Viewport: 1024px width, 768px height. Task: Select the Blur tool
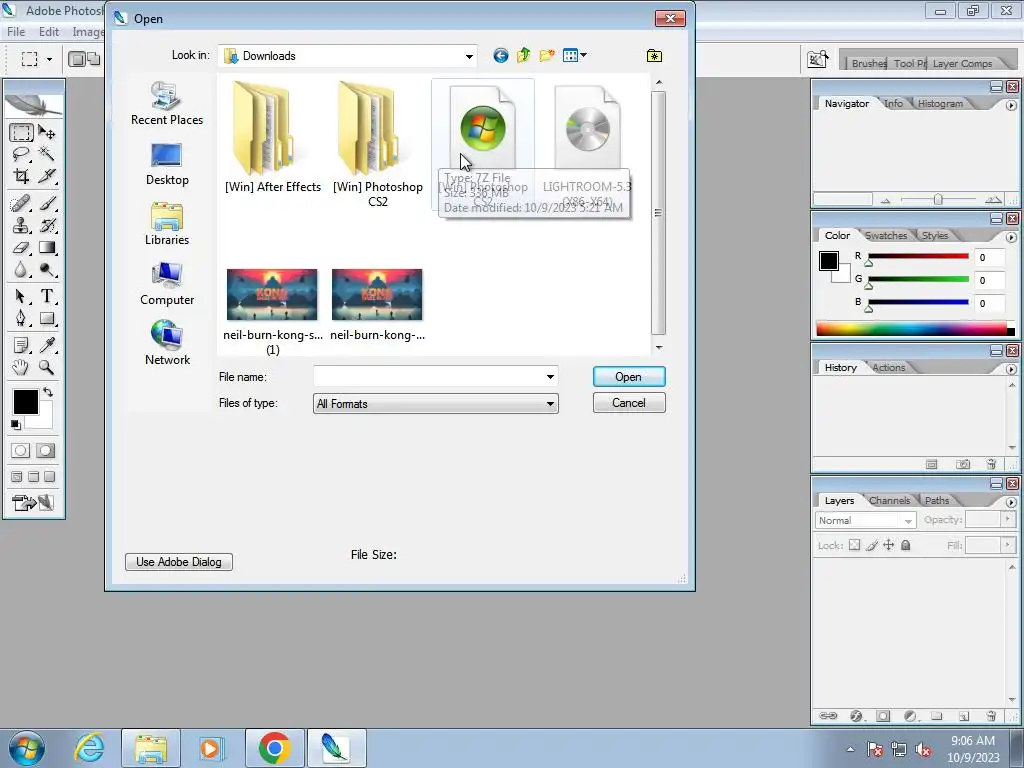coord(21,270)
